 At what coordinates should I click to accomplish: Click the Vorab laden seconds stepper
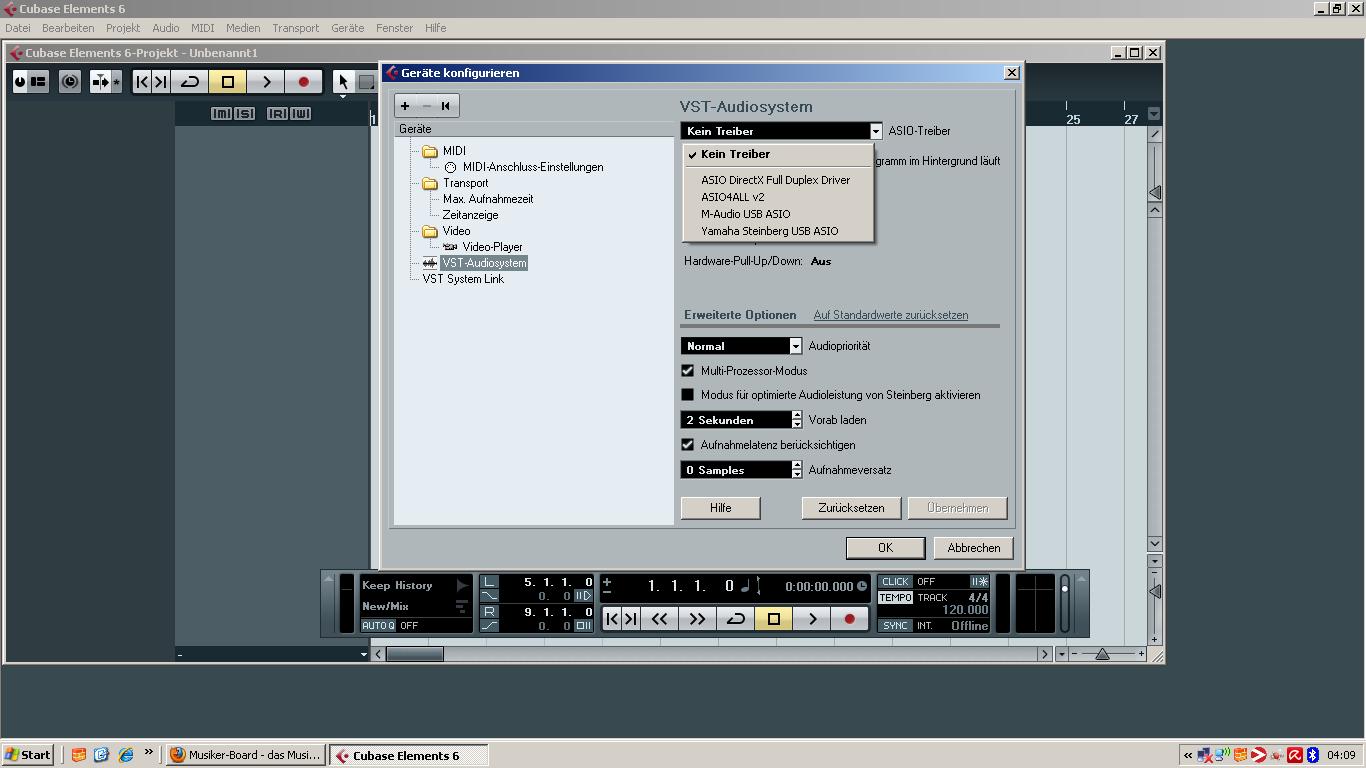tap(797, 420)
